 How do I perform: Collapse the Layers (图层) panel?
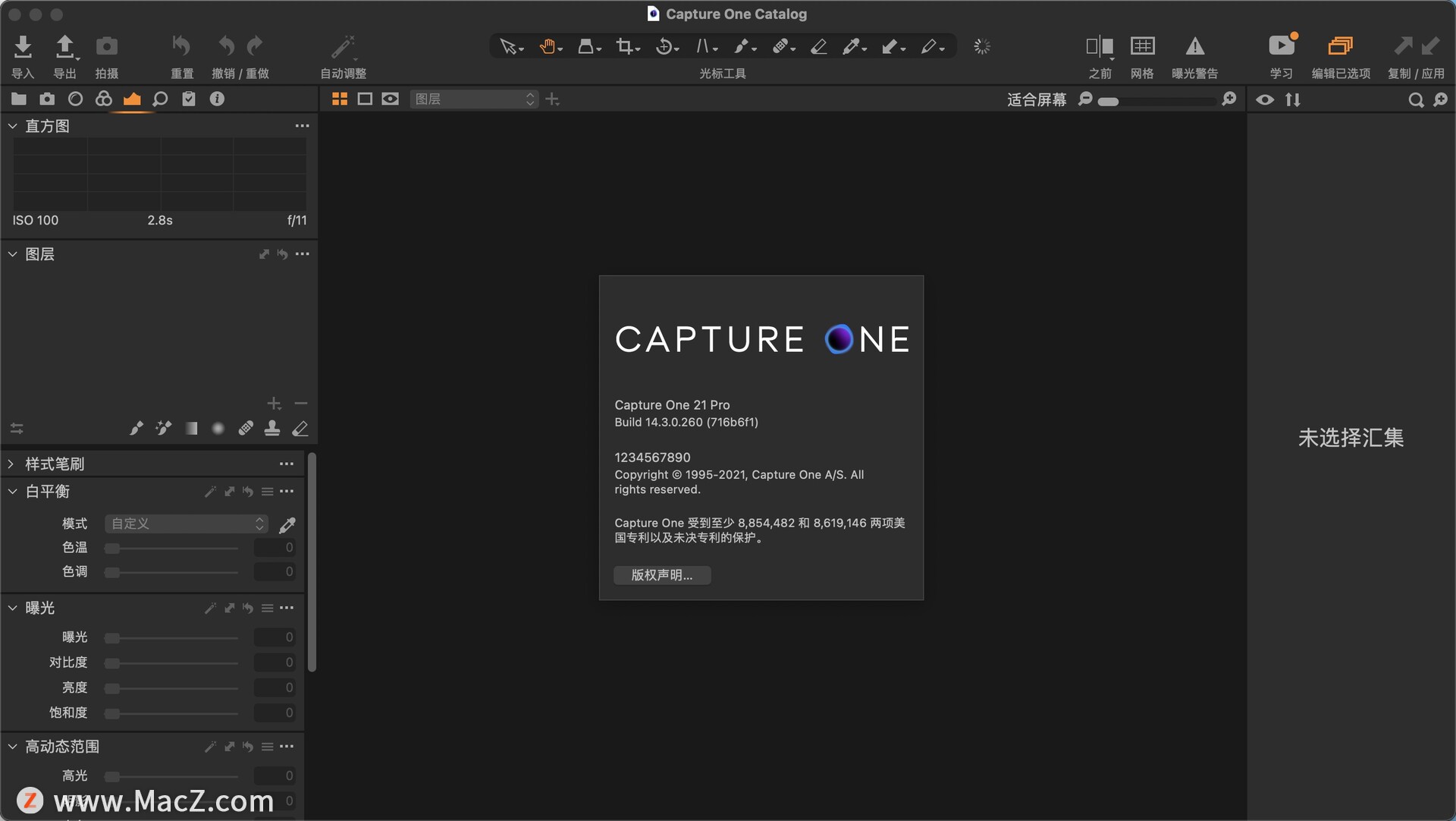click(x=13, y=254)
